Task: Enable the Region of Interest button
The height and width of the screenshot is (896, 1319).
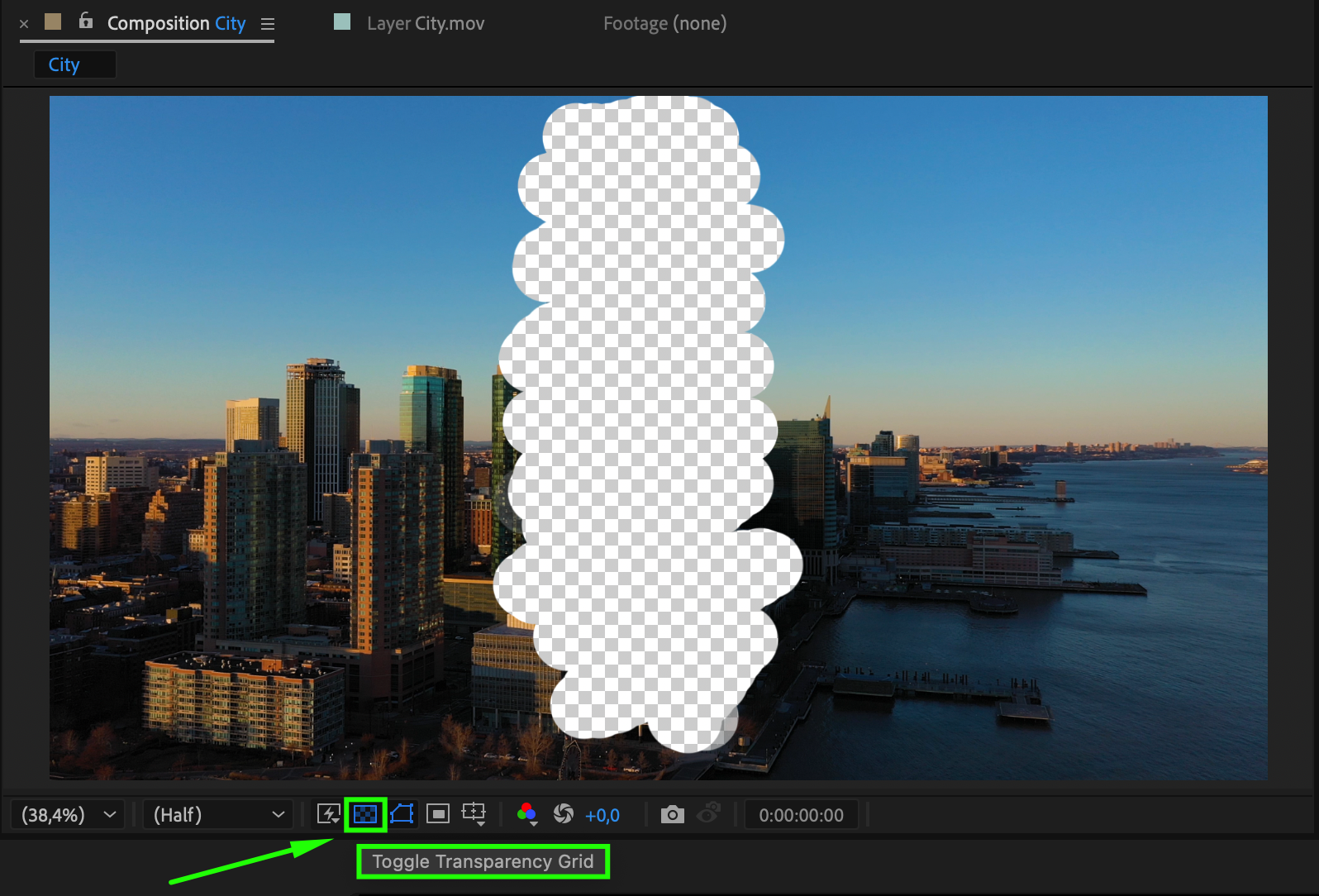Action: tap(438, 814)
